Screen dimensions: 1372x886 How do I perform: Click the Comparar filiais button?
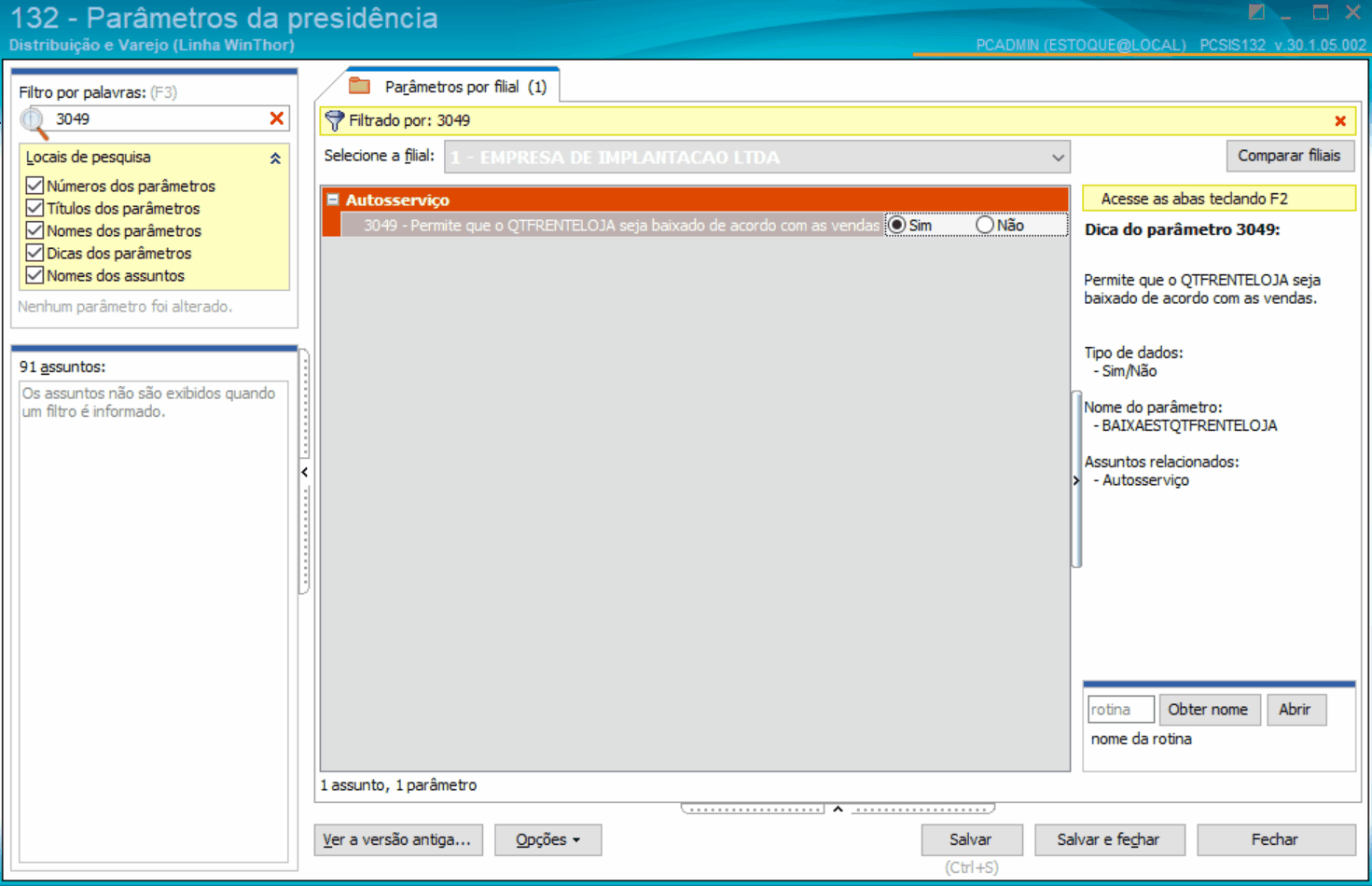[1289, 156]
